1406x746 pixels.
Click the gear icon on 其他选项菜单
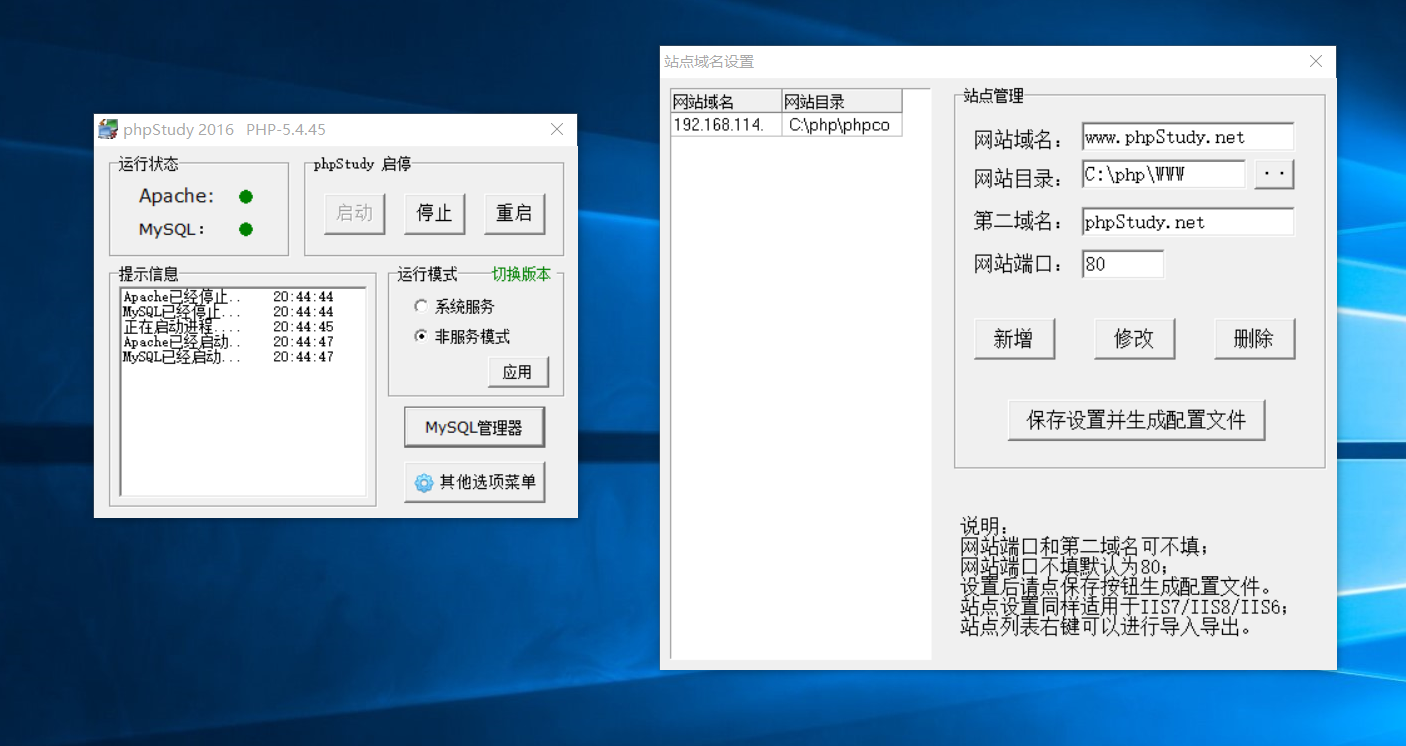pyautogui.click(x=424, y=483)
